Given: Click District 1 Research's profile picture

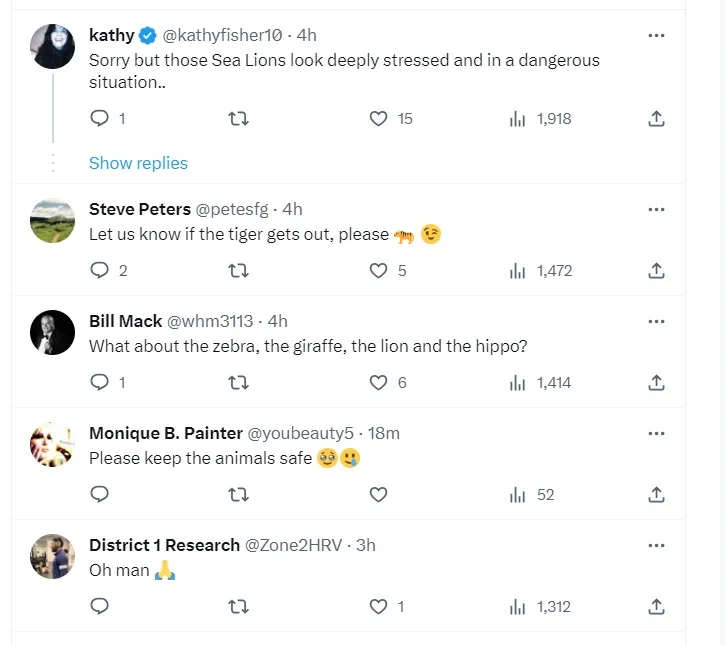Looking at the screenshot, I should coord(52,557).
